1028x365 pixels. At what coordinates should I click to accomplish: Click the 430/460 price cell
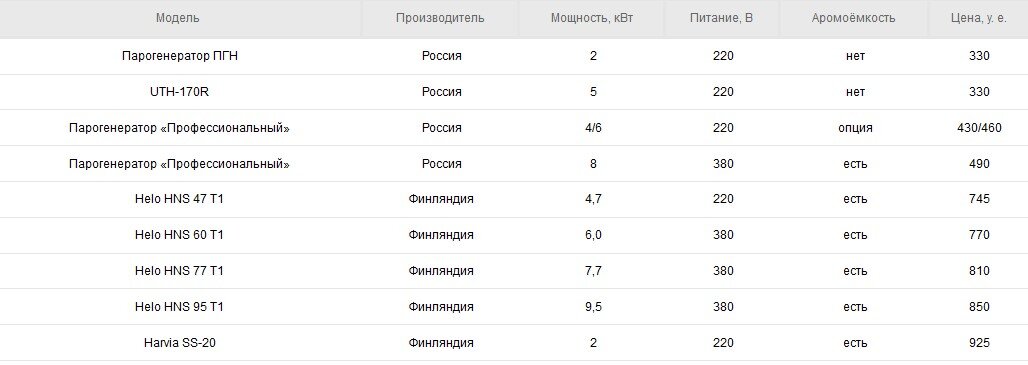coord(979,128)
